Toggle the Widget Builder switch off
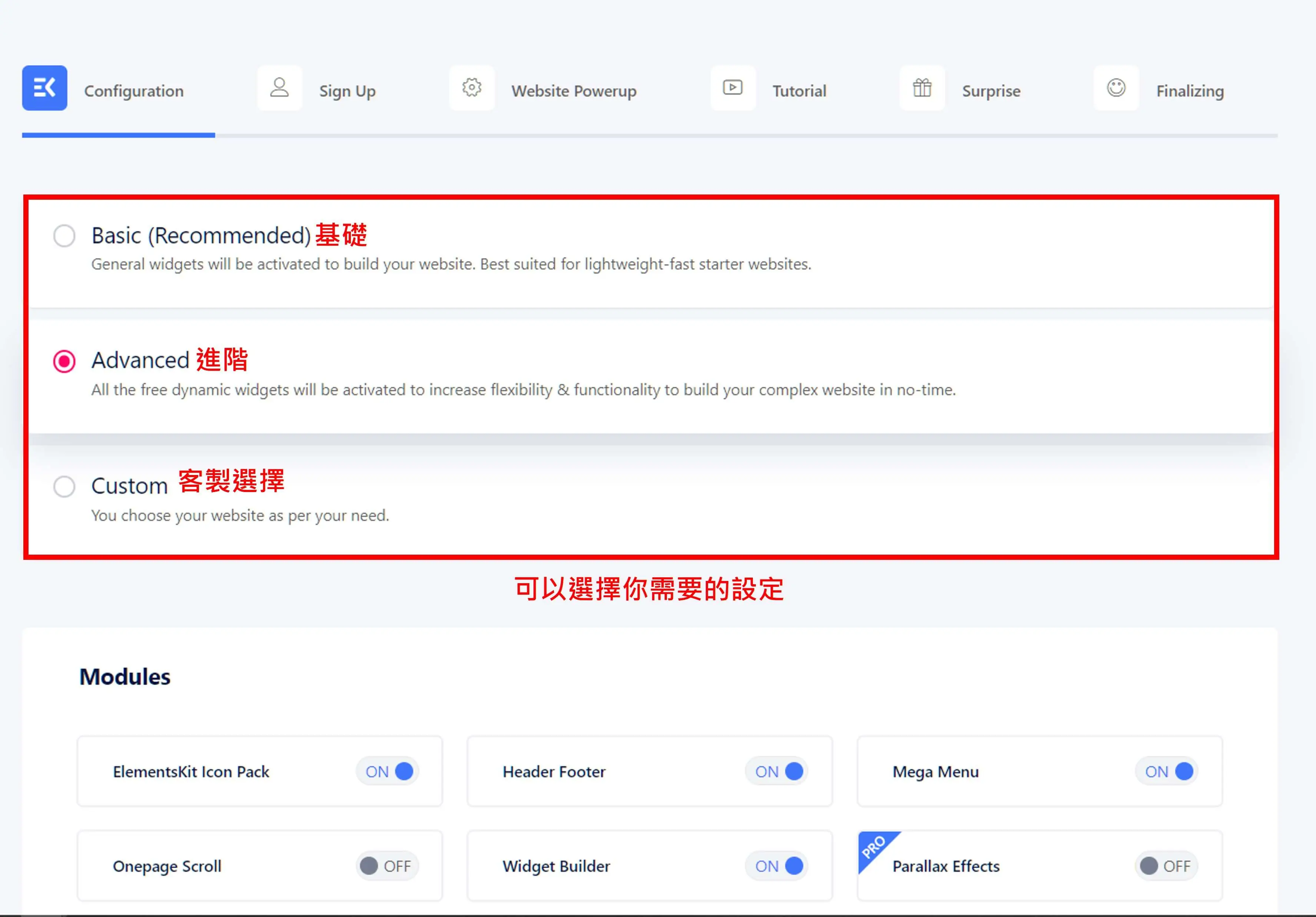Viewport: 1316px width, 917px height. point(777,866)
